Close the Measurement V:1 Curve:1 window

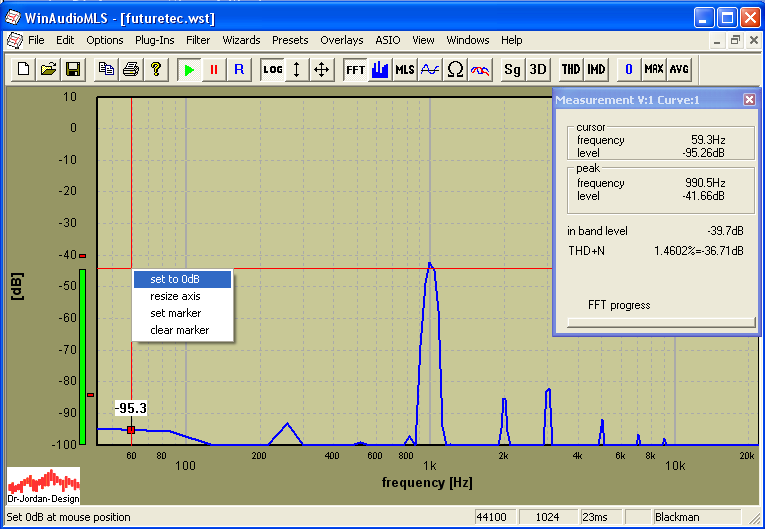(x=749, y=99)
